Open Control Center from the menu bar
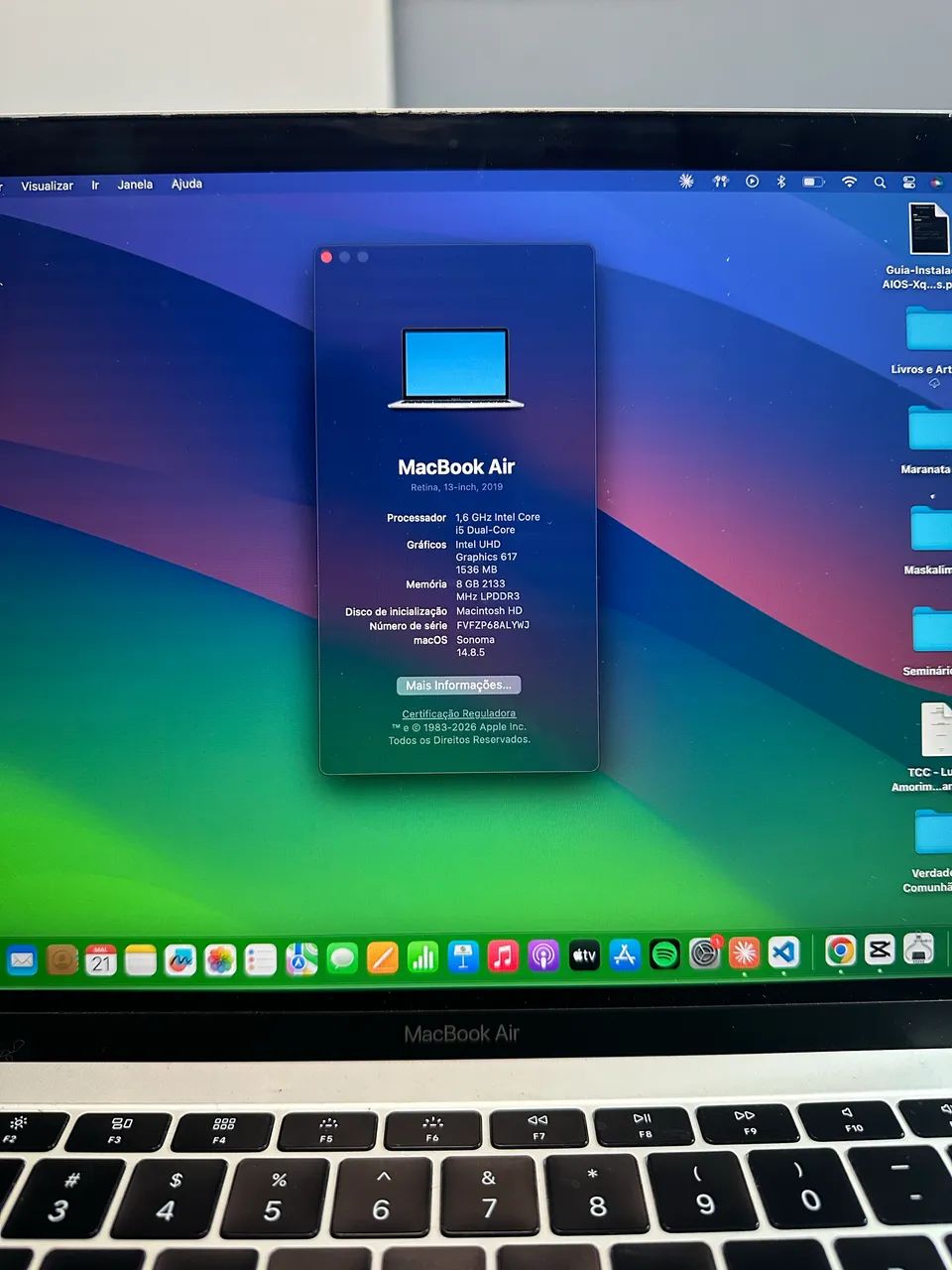The image size is (952, 1270). click(909, 183)
